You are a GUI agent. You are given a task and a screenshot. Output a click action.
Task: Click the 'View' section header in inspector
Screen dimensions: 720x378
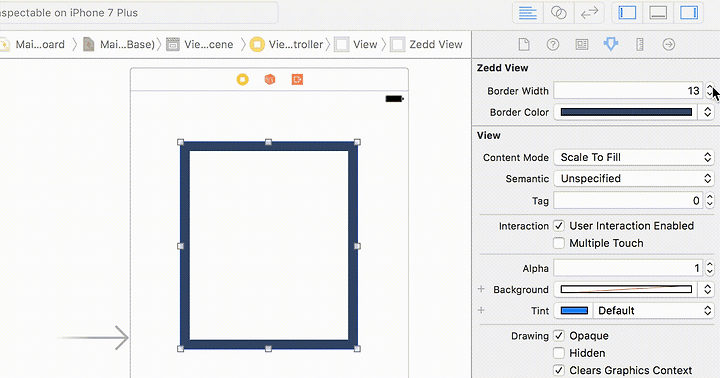pyautogui.click(x=489, y=135)
